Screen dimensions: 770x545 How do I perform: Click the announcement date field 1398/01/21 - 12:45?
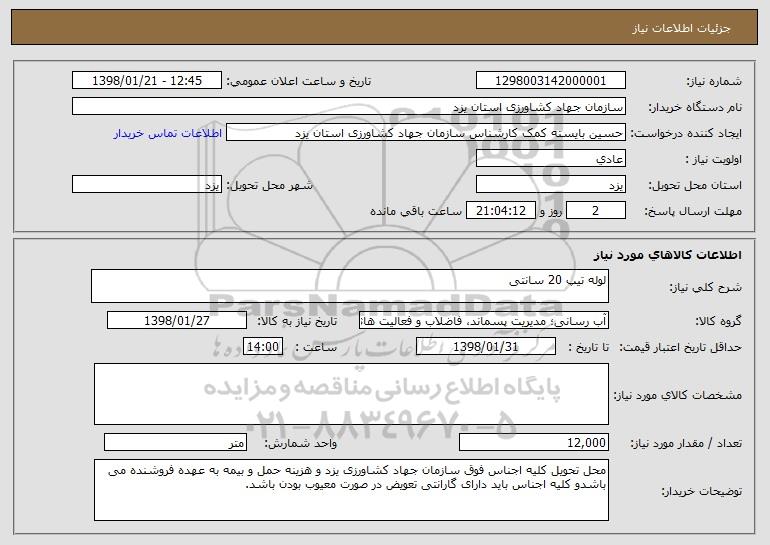point(147,81)
